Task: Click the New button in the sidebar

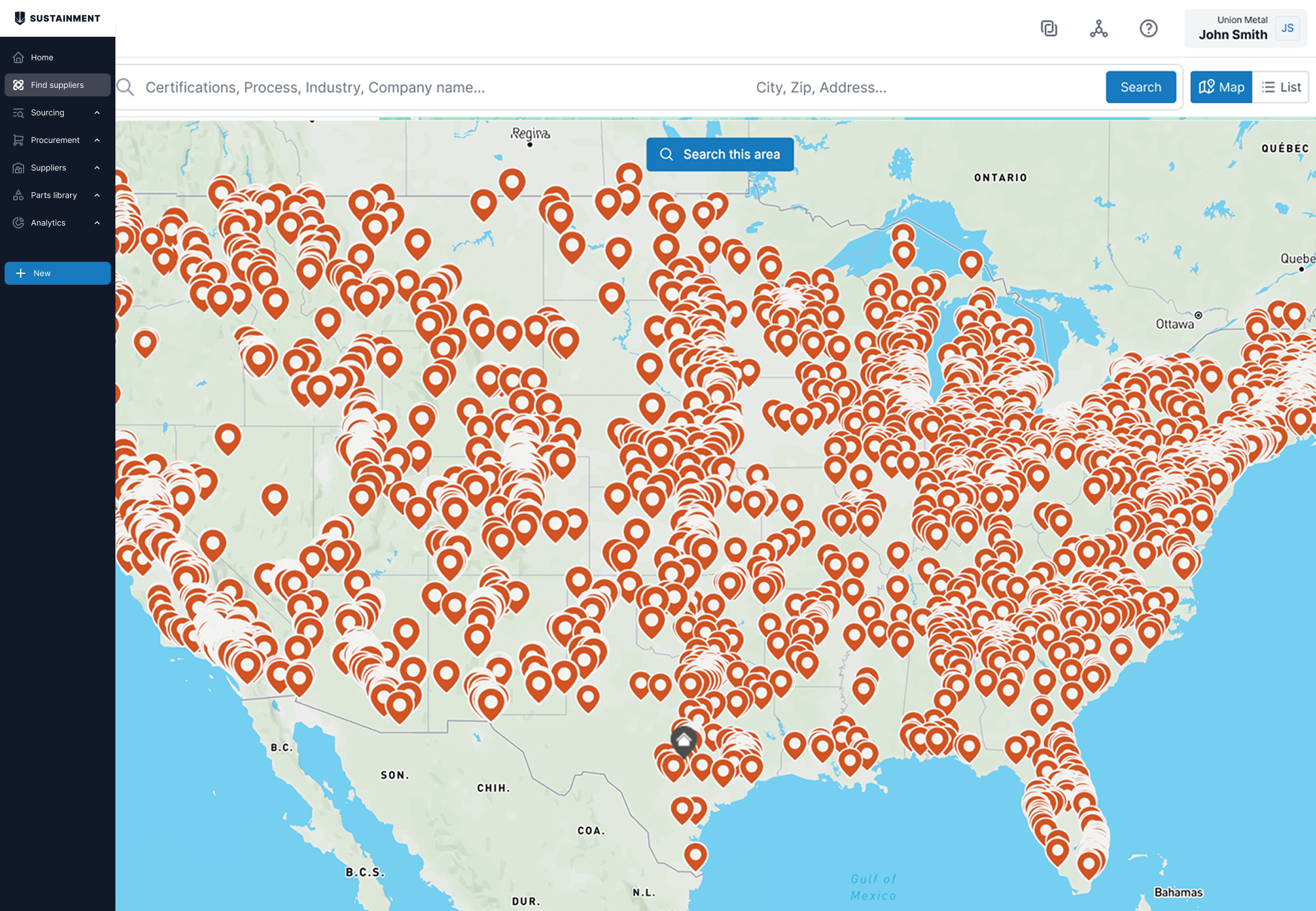Action: coord(57,273)
